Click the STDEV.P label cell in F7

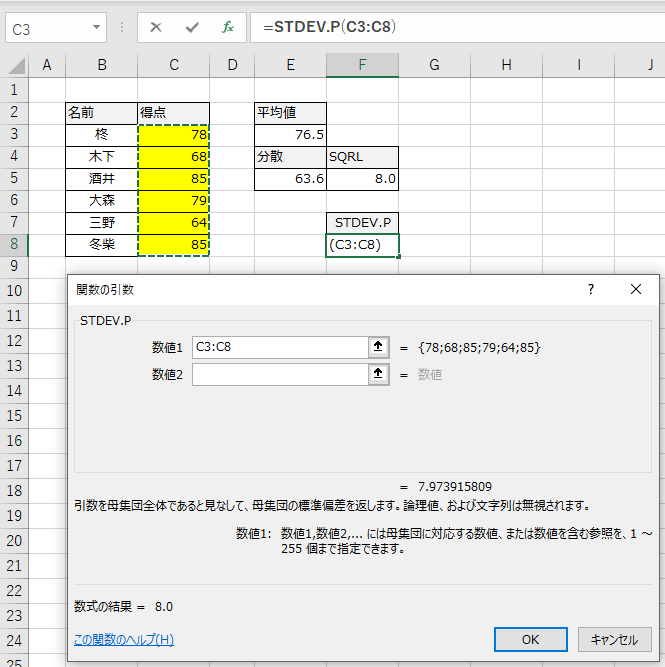click(362, 222)
